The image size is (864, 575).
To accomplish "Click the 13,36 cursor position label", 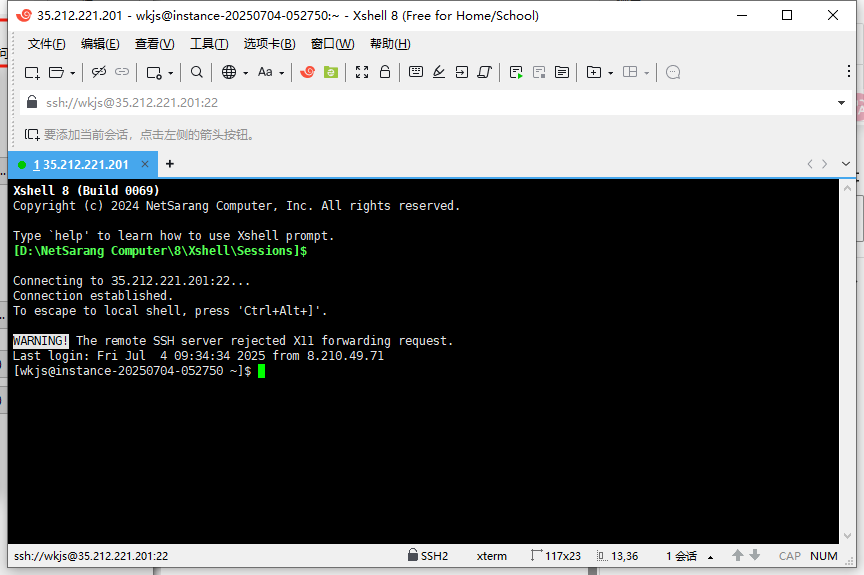I will [x=618, y=556].
